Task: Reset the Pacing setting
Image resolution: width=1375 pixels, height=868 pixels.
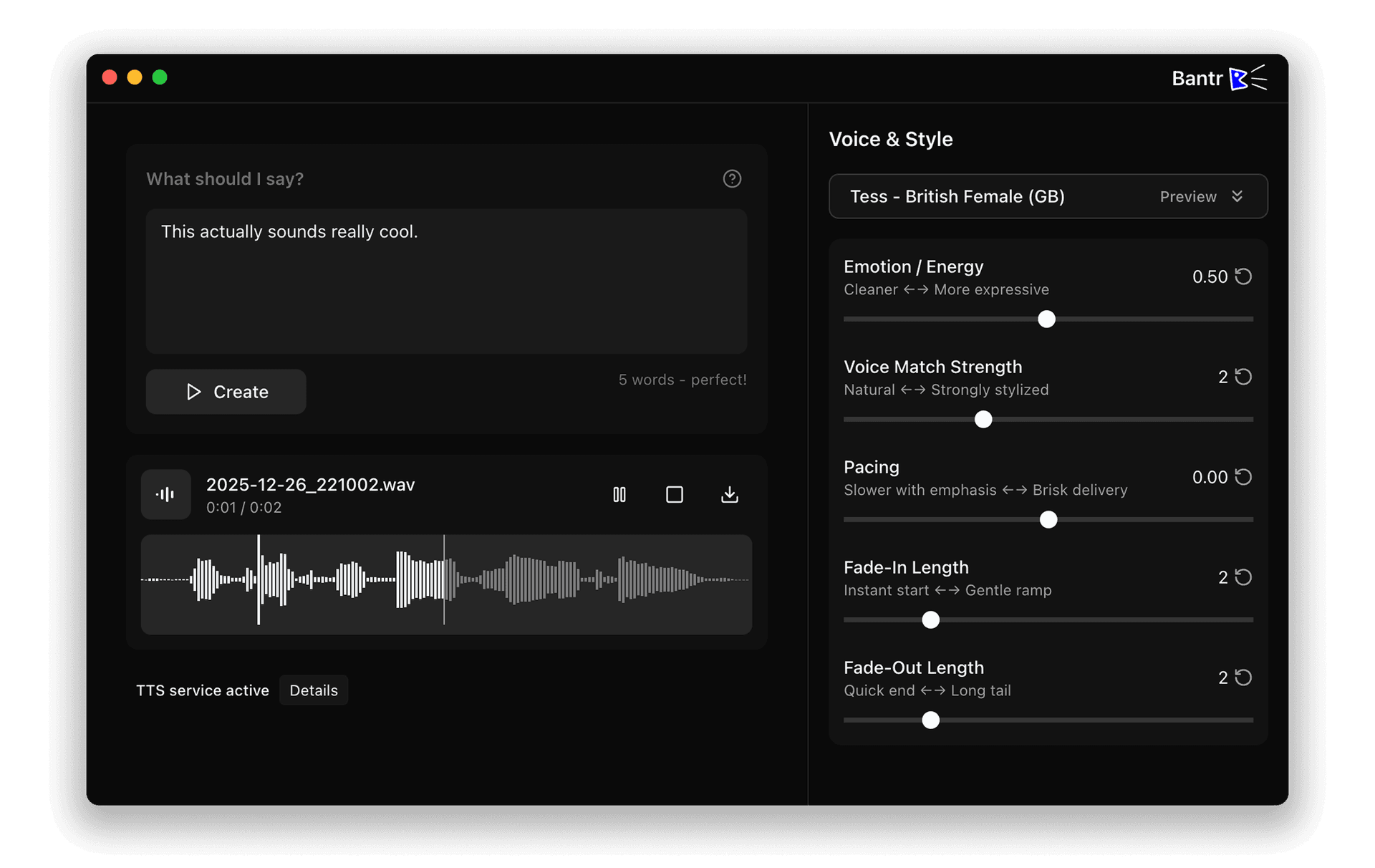Action: [1244, 477]
